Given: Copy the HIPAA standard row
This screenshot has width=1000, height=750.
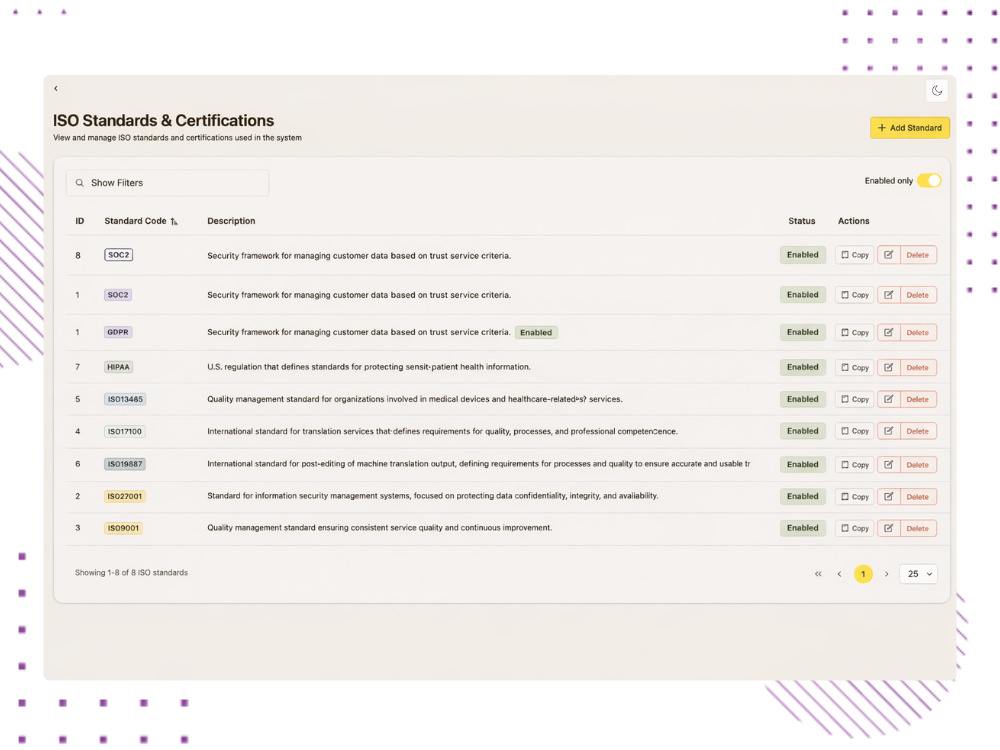Looking at the screenshot, I should 854,368.
